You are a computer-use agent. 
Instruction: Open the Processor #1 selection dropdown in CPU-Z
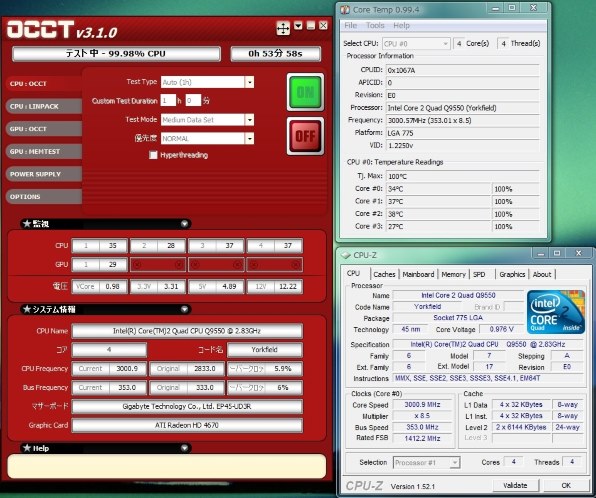point(455,463)
